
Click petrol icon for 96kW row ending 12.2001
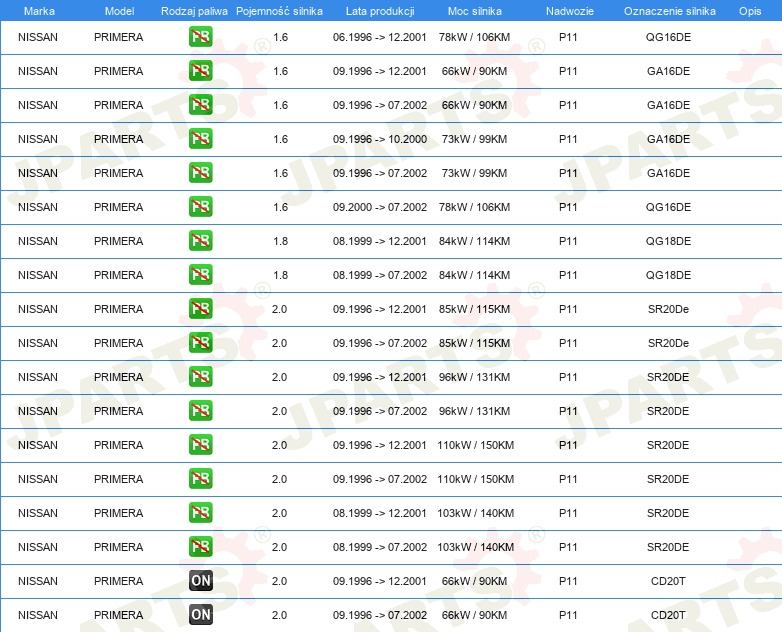click(x=200, y=377)
